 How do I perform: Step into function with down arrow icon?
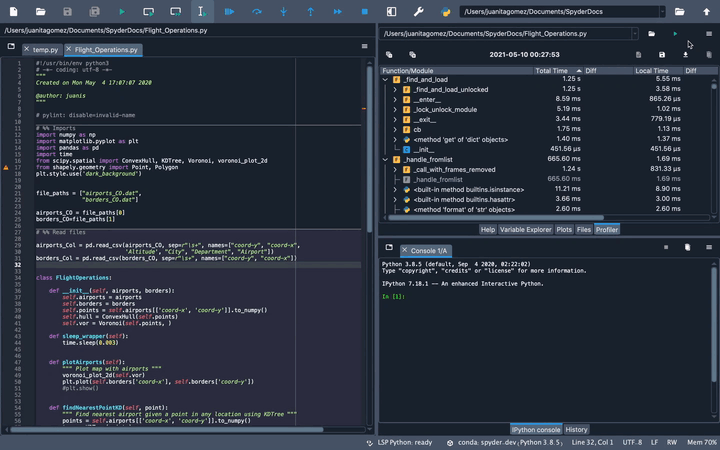(283, 11)
